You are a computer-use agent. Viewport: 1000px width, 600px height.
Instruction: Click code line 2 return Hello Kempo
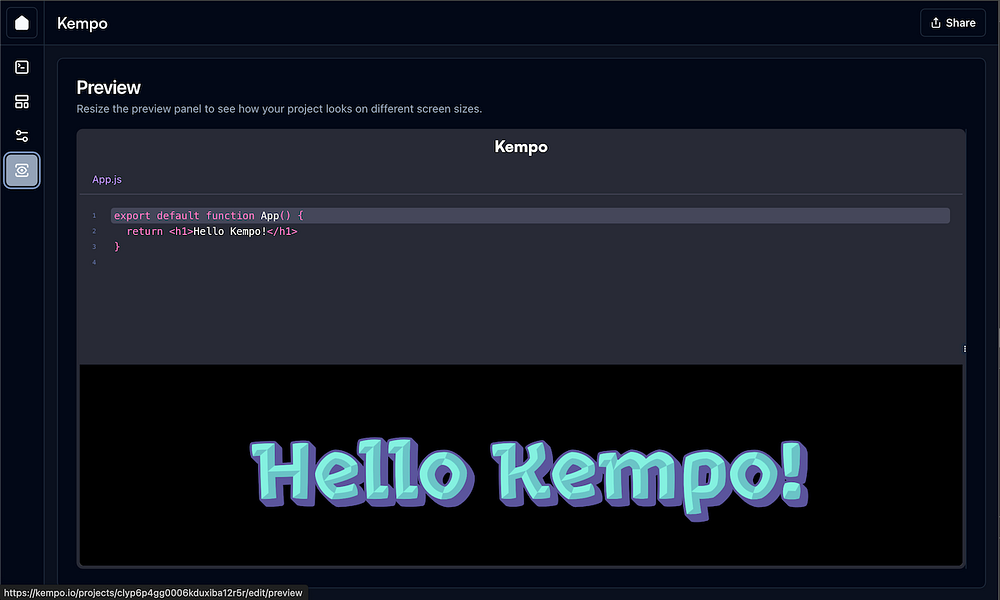212,231
